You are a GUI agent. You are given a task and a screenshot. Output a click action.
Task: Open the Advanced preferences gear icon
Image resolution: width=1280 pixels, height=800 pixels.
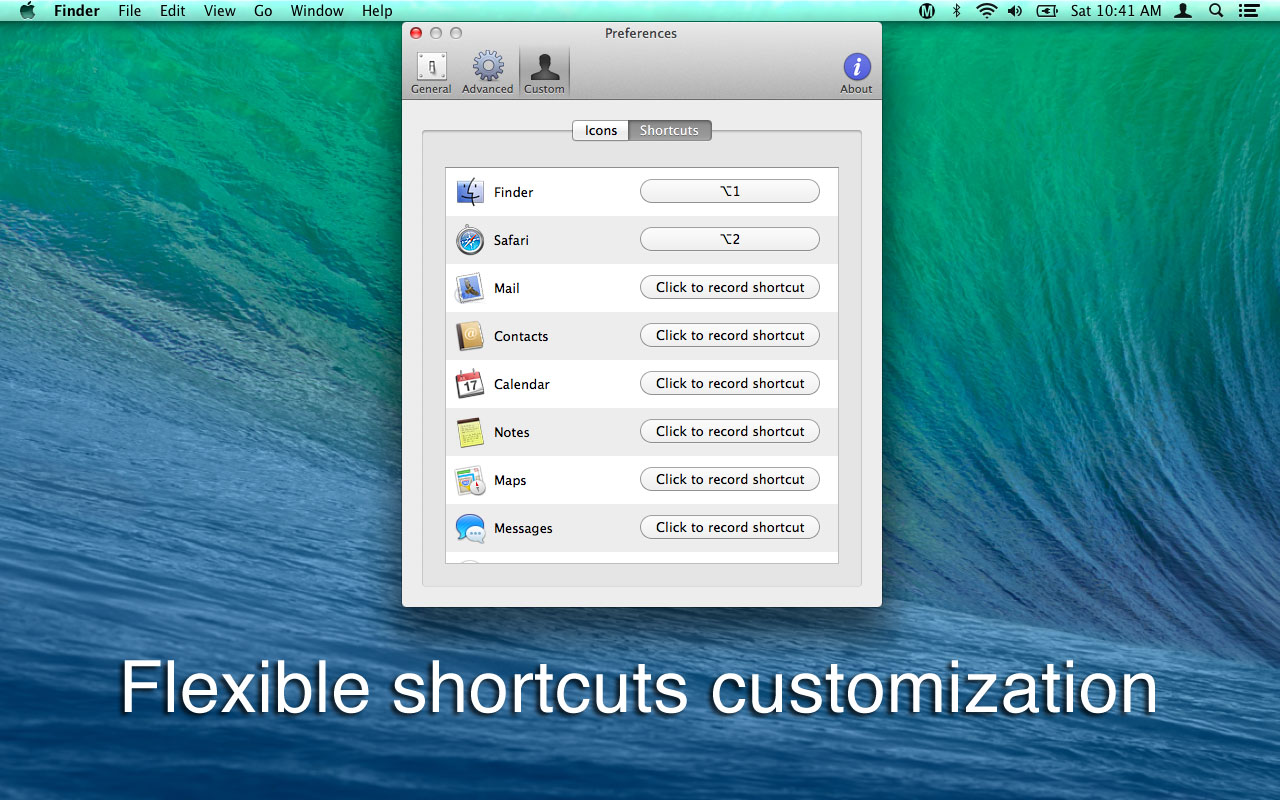[488, 67]
